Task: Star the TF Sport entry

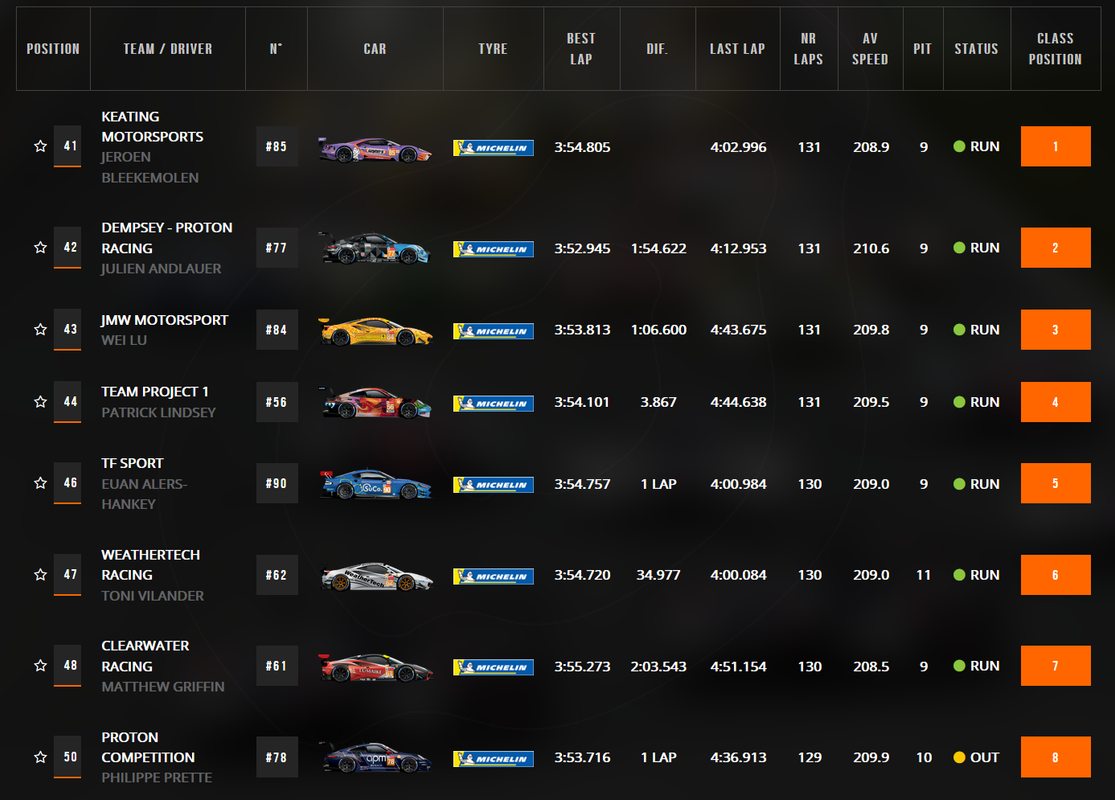Action: click(41, 483)
